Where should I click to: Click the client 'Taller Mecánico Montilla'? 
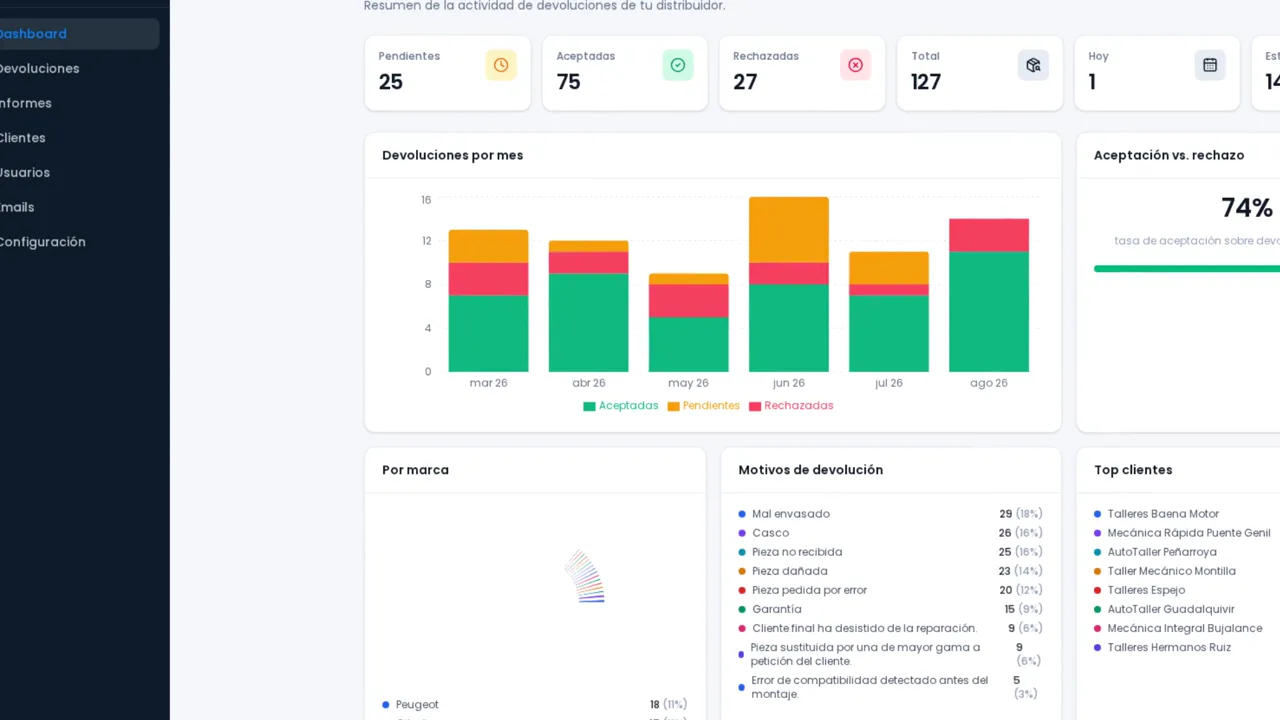(x=1172, y=571)
